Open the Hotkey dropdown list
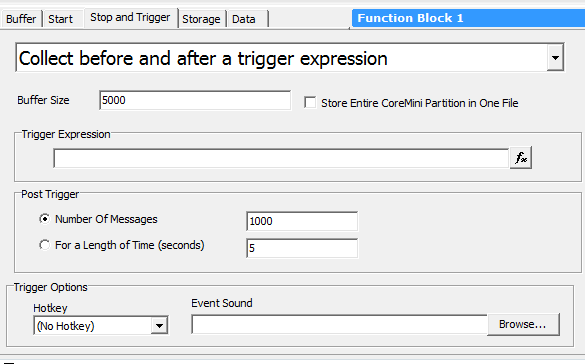This screenshot has width=585, height=364. (159, 326)
